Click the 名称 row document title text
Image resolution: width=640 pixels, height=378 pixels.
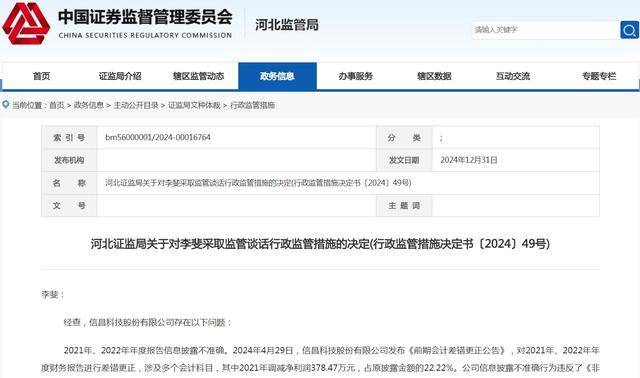(x=258, y=183)
